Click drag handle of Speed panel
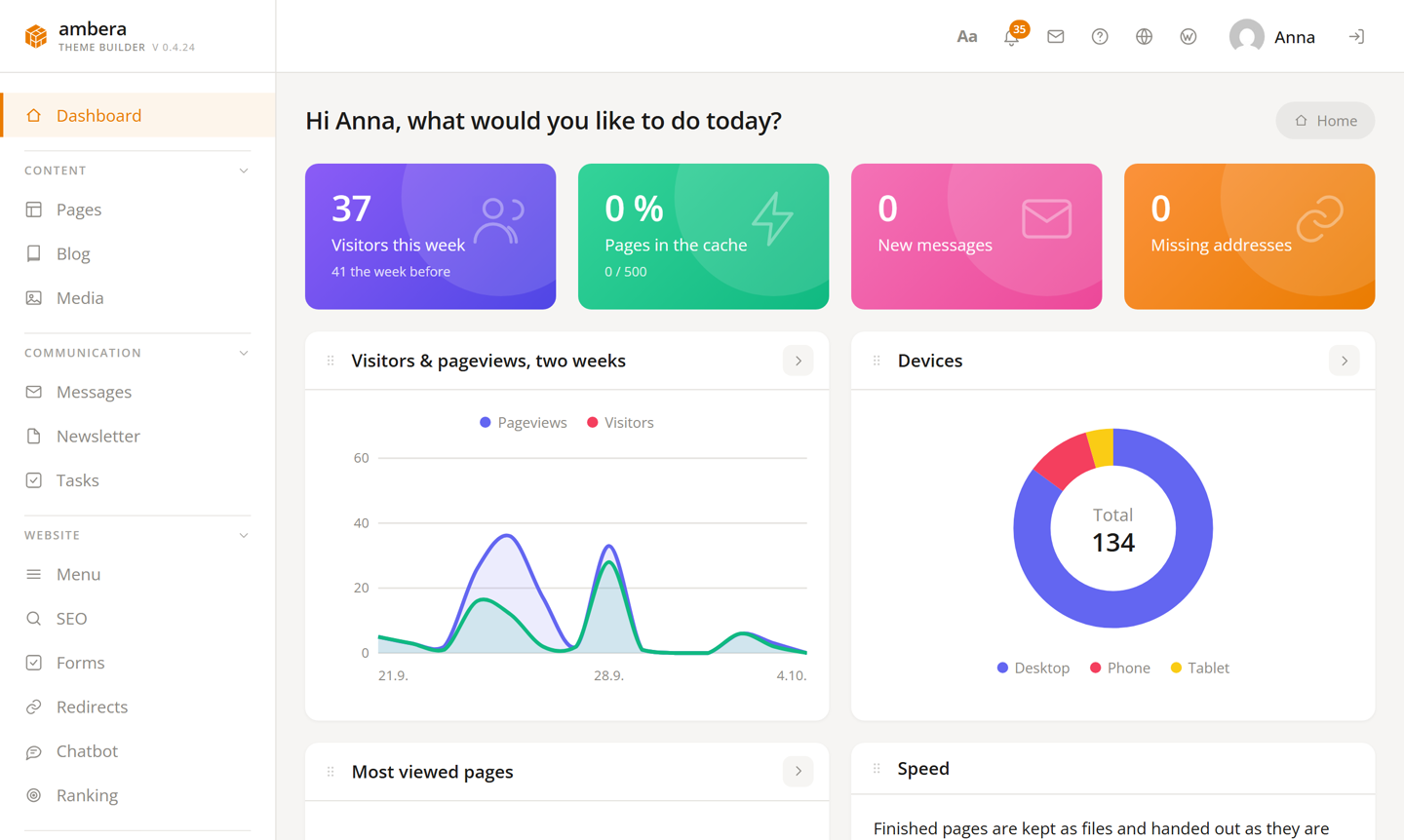Viewport: 1404px width, 840px height. tap(877, 769)
